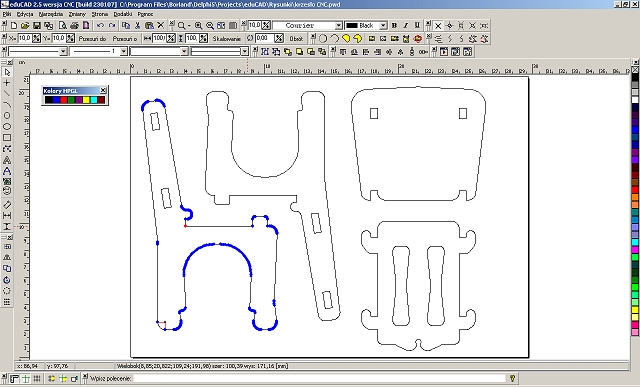Open the third empty style dropdown
The width and height of the screenshot is (640, 387).
(x=184, y=52)
